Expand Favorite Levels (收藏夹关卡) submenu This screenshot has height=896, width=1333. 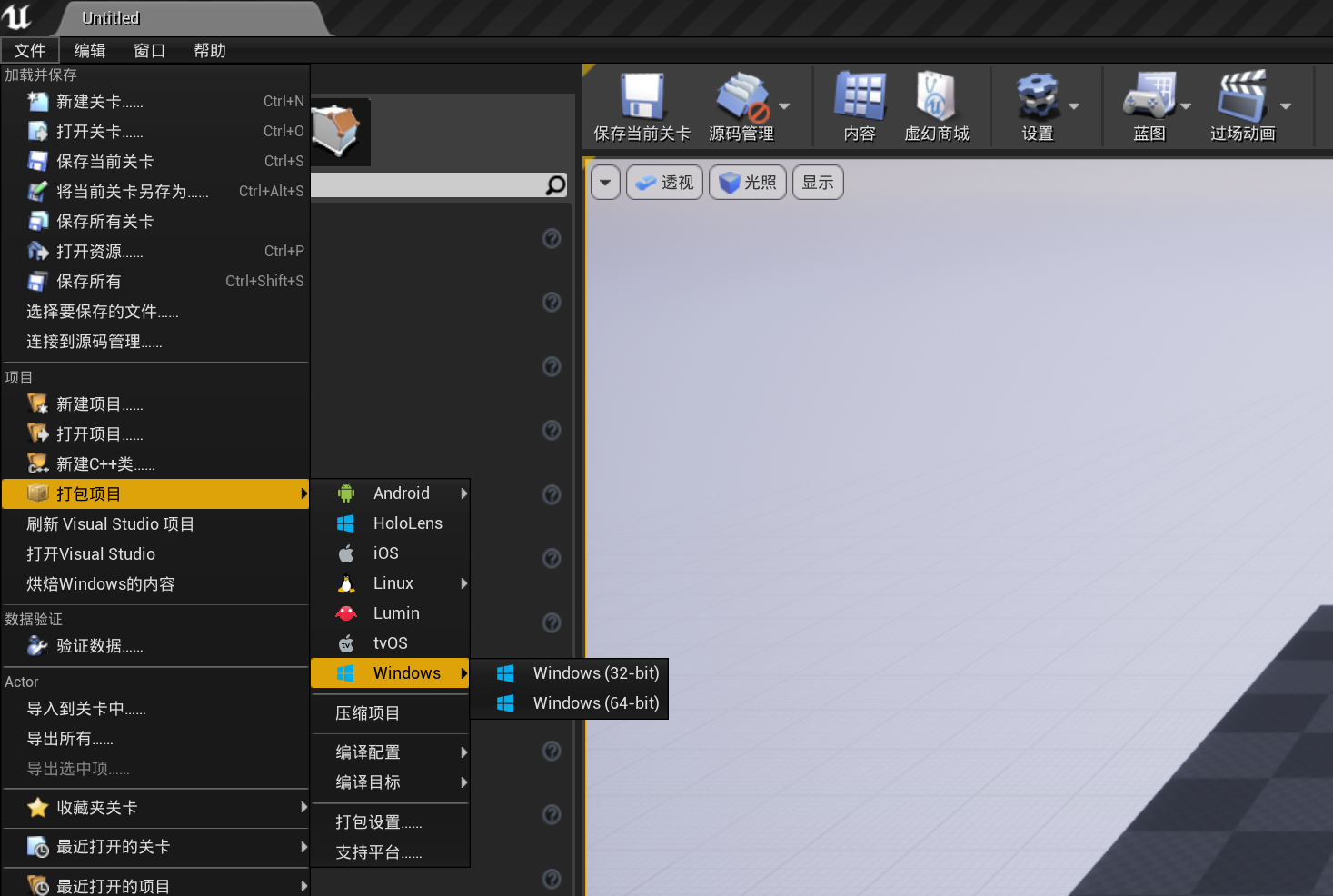click(155, 808)
